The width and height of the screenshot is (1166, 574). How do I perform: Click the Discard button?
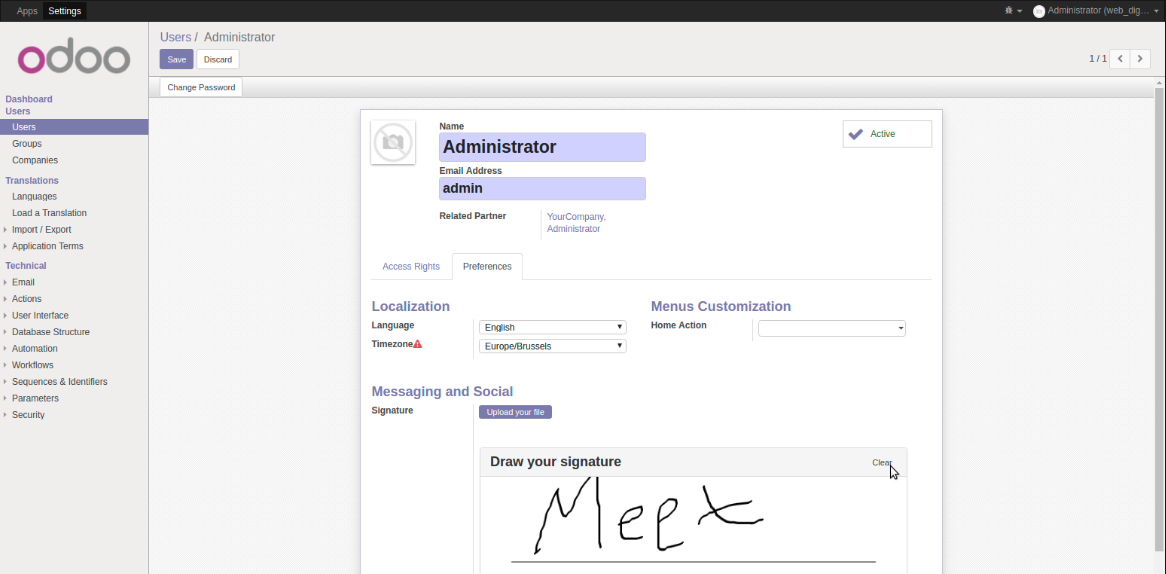point(218,60)
